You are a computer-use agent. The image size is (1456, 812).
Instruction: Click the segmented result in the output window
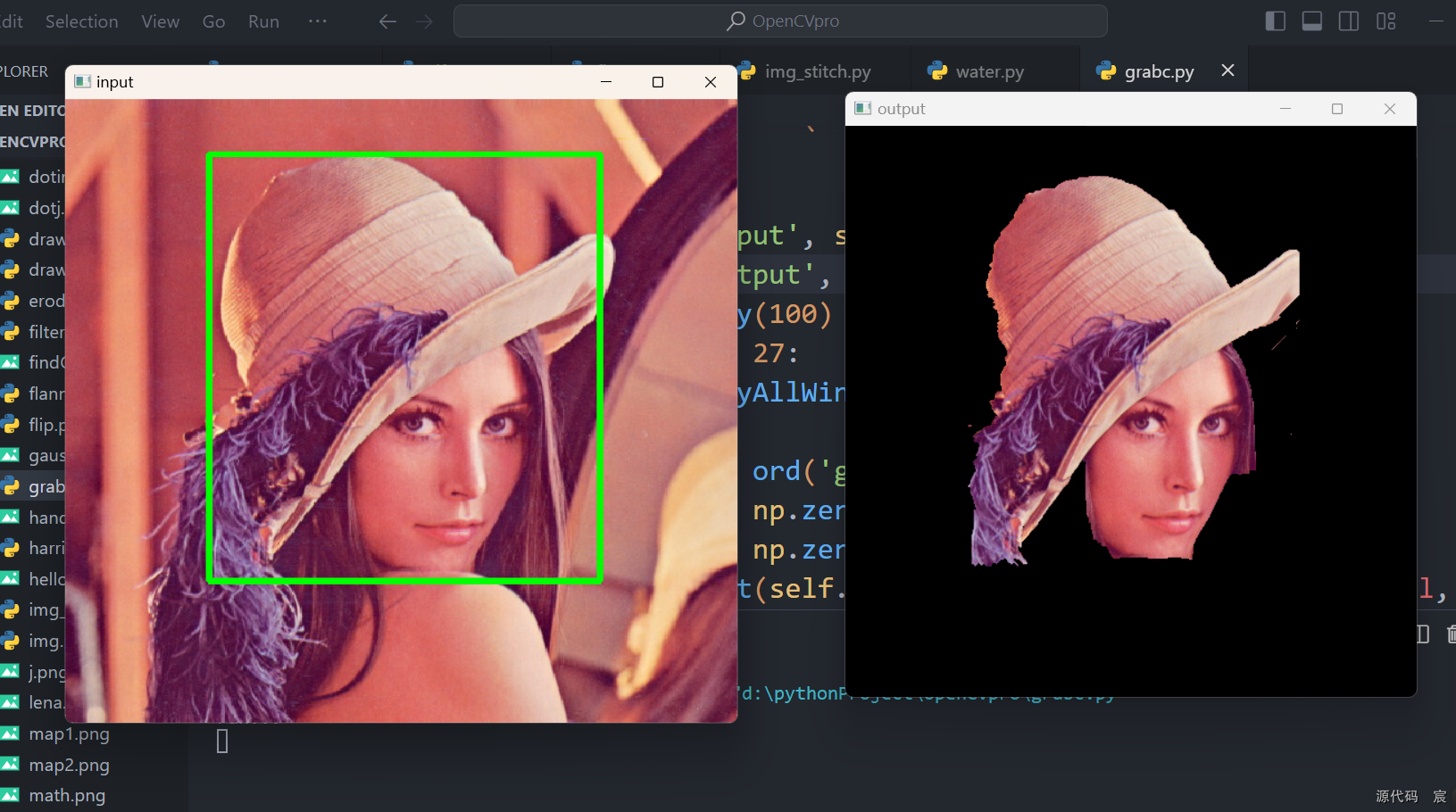pos(1131,410)
